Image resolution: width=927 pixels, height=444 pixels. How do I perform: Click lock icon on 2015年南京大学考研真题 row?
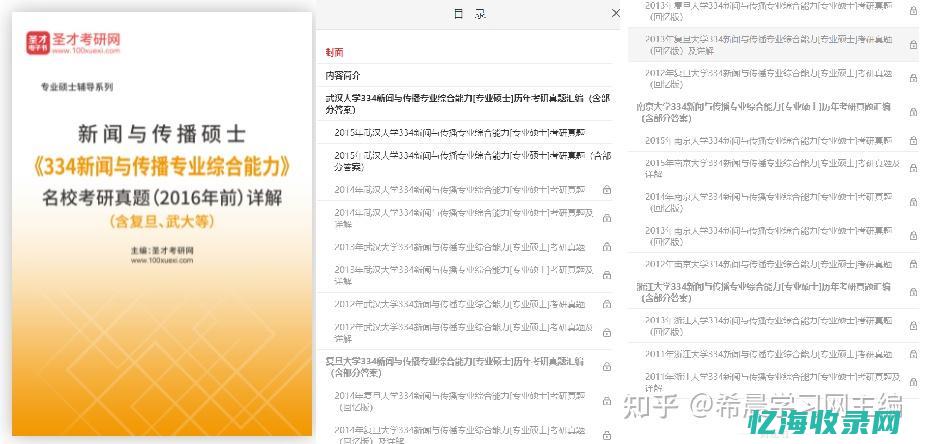coord(913,141)
